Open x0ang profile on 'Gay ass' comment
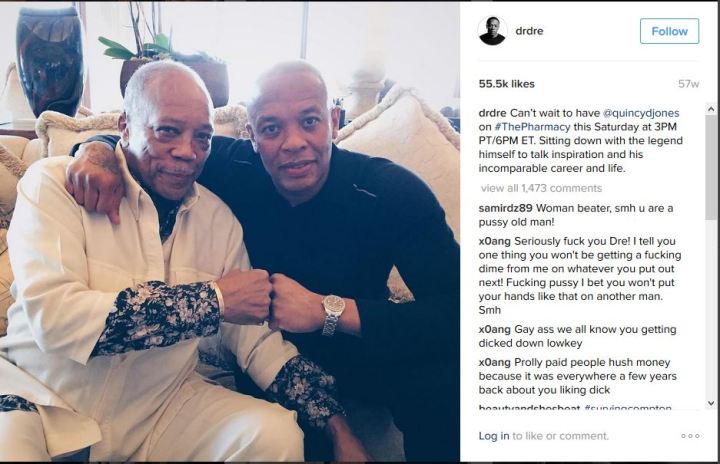 click(494, 329)
